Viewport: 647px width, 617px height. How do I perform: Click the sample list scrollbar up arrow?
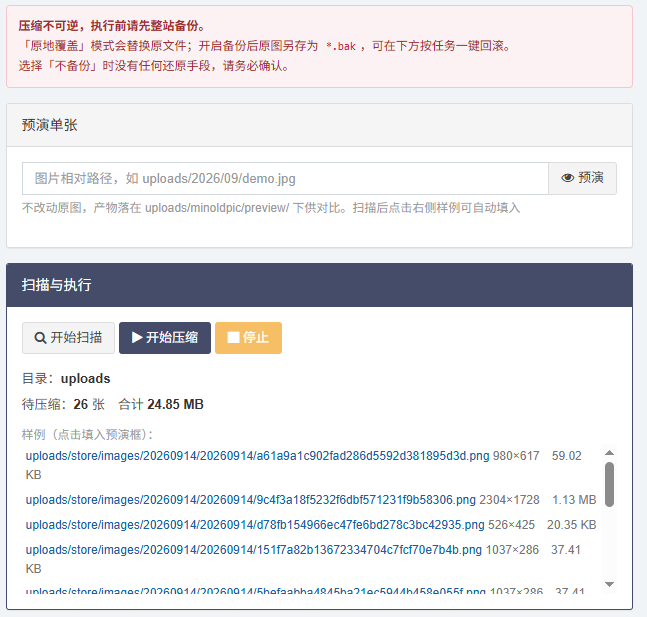click(609, 453)
